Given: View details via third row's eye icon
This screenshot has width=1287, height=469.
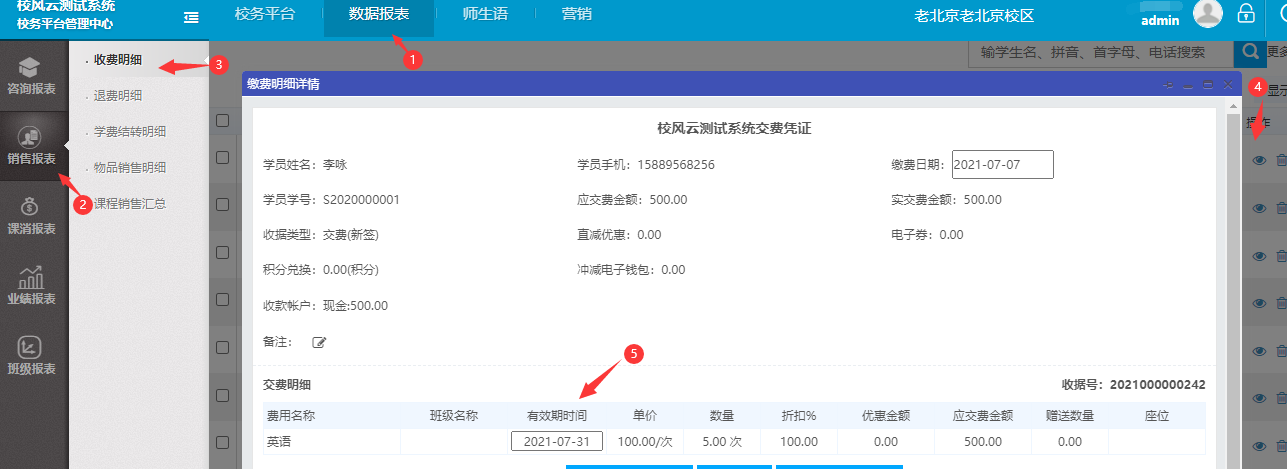Looking at the screenshot, I should (x=1259, y=256).
